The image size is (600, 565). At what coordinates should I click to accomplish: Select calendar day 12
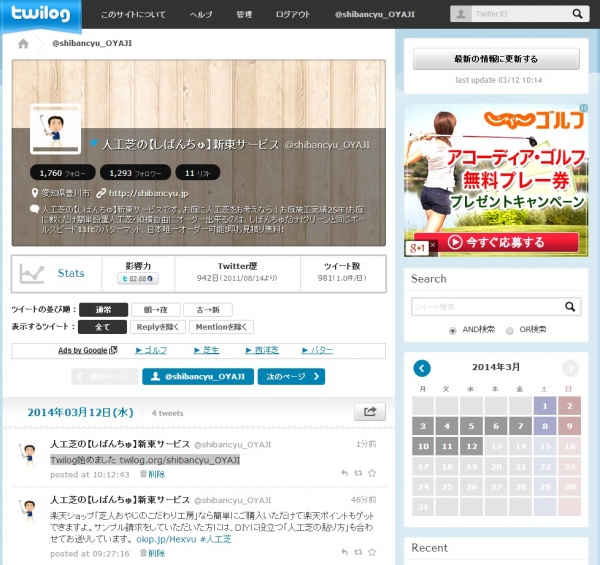pyautogui.click(x=471, y=446)
